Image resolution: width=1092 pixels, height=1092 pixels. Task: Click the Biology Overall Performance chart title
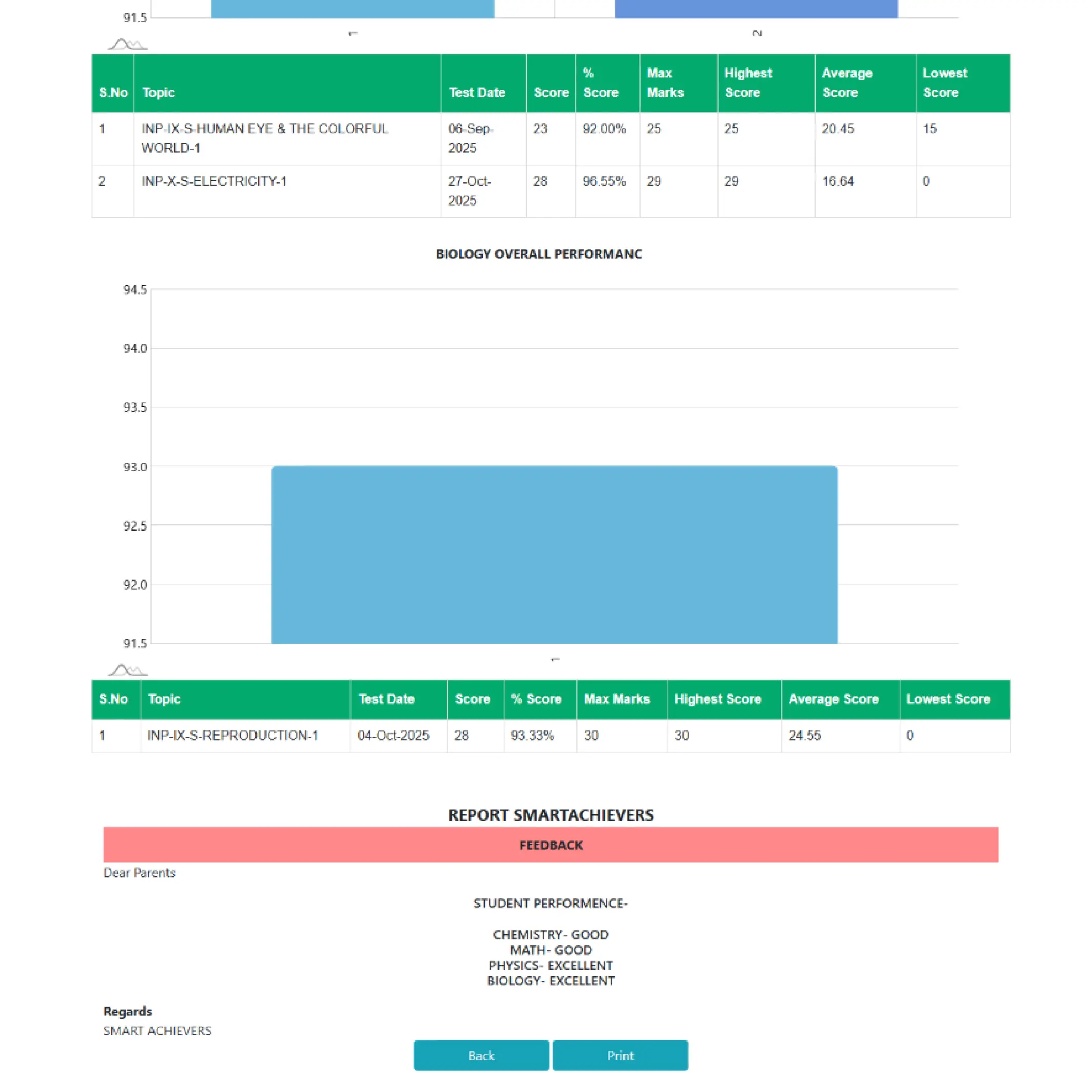pyautogui.click(x=539, y=254)
